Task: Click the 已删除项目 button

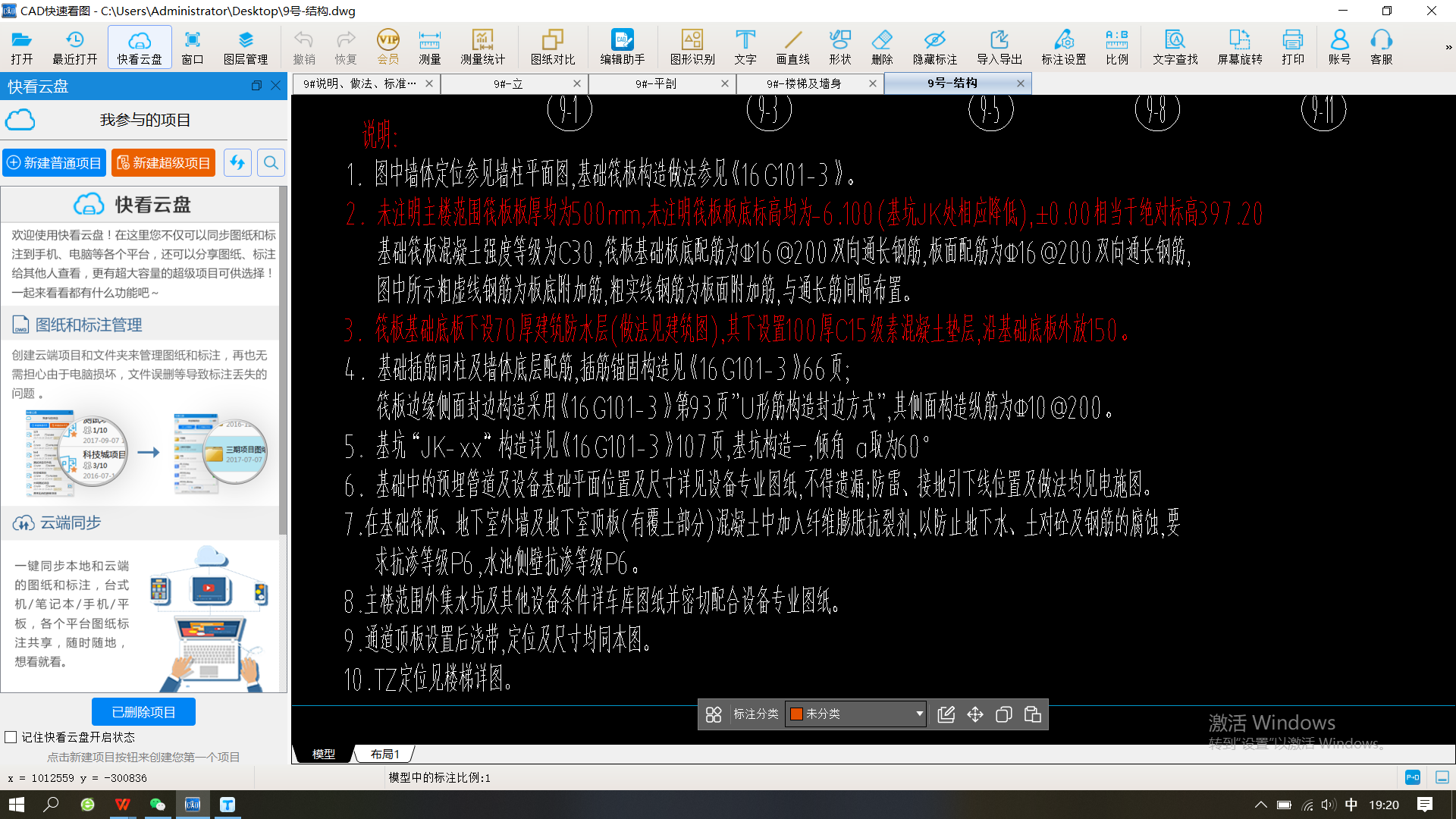Action: coord(143,712)
